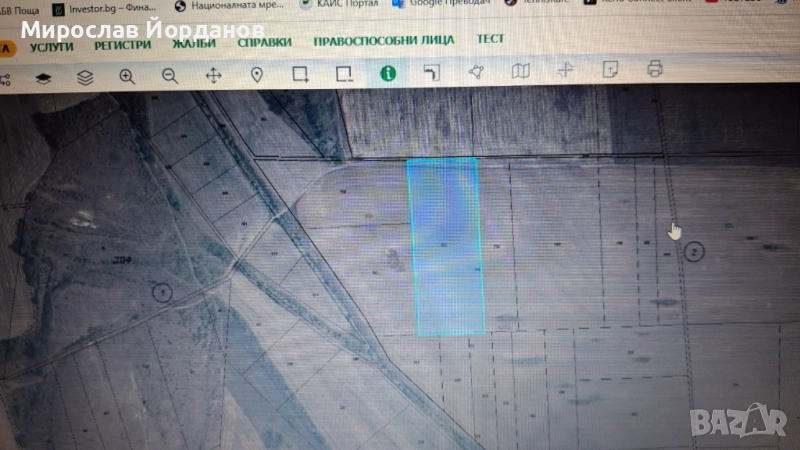Open the РЕГИСТРИ menu
The height and width of the screenshot is (450, 800).
[123, 44]
